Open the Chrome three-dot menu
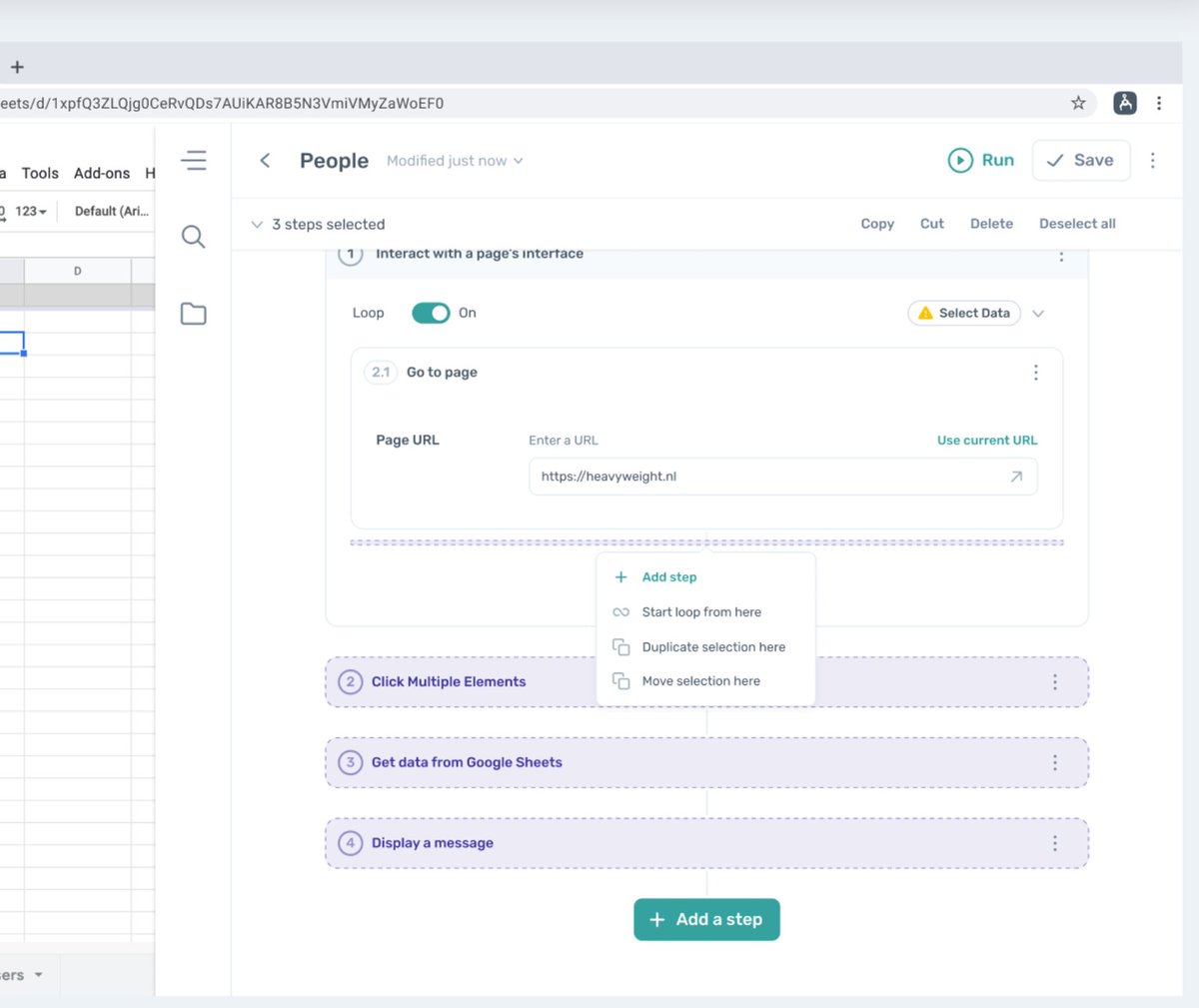 pyautogui.click(x=1159, y=103)
